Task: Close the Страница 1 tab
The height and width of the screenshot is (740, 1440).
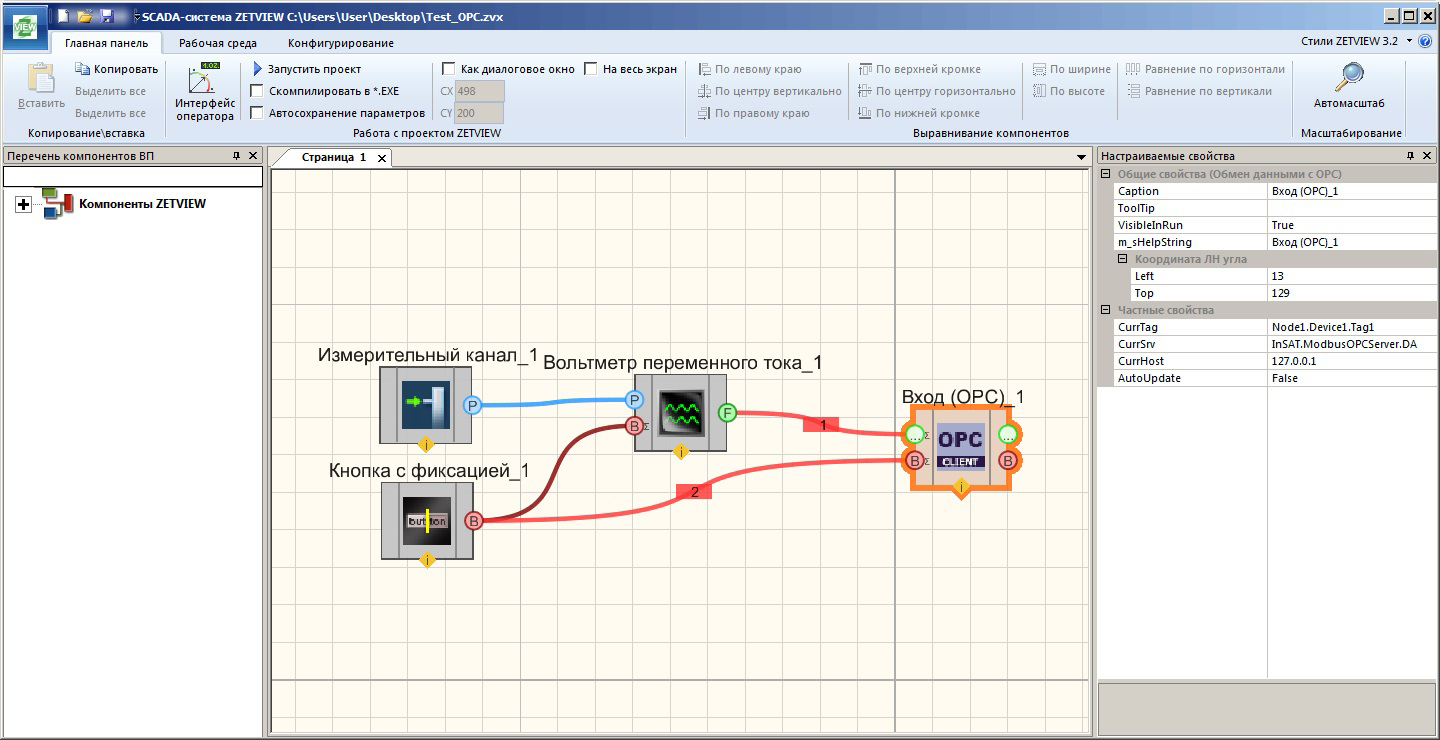Action: (382, 158)
